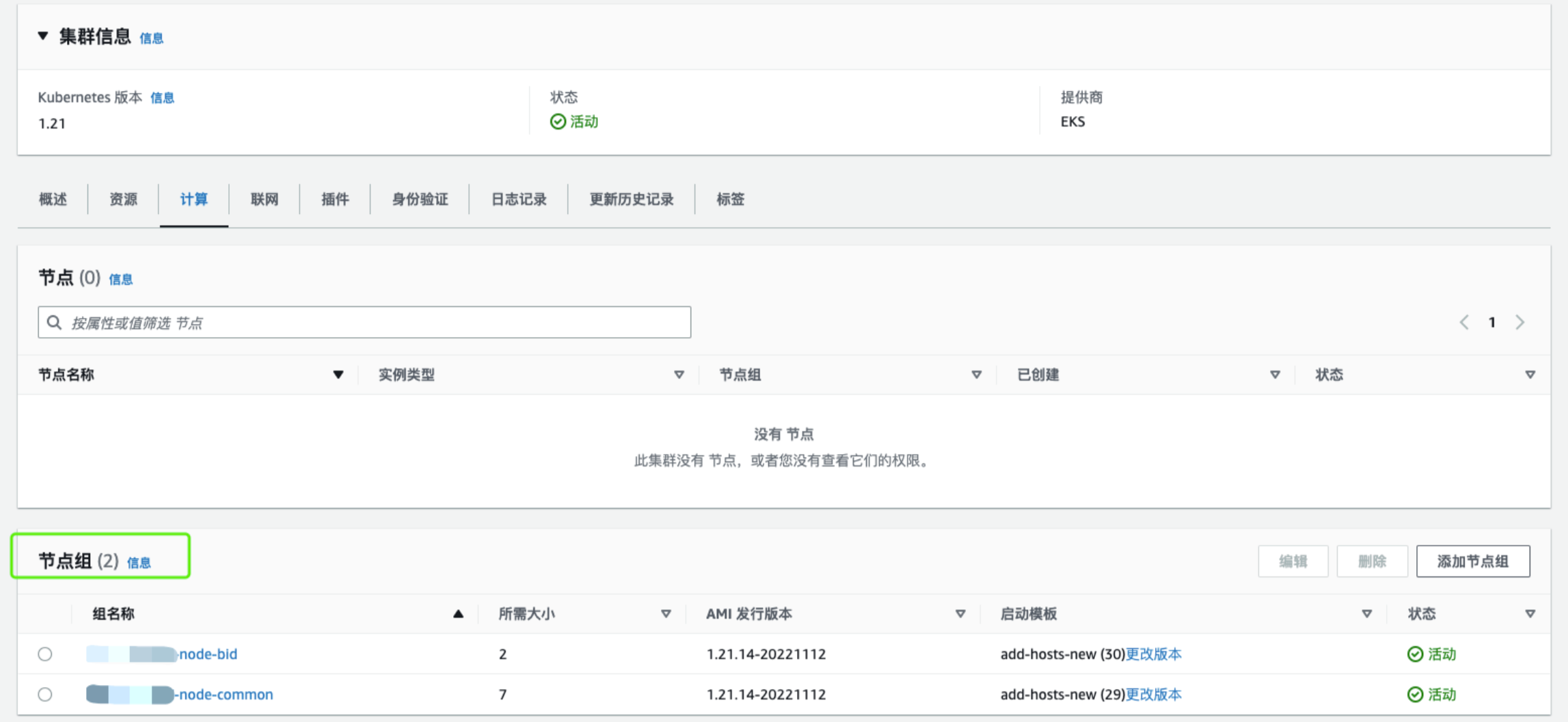Click the 添加节点组 button
This screenshot has height=722, width=1568.
pos(1473,561)
